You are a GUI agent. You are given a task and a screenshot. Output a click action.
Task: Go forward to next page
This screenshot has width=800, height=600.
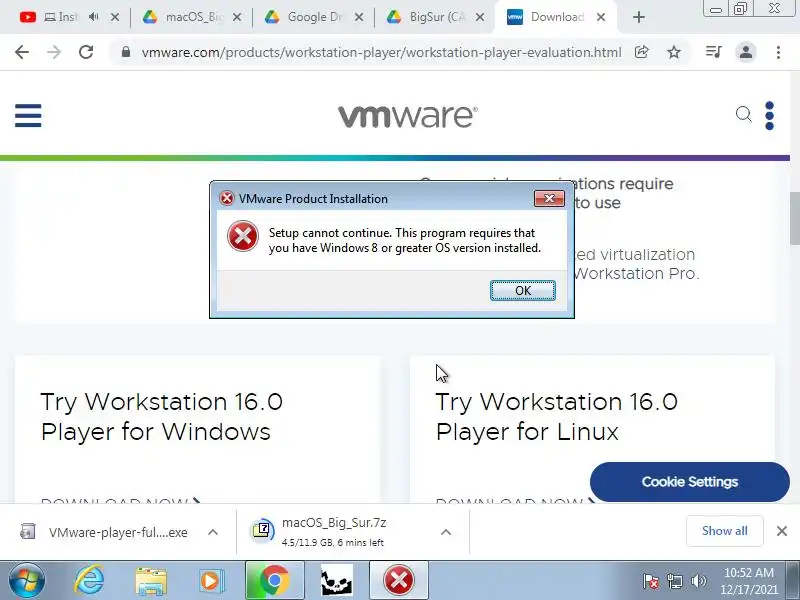(x=54, y=52)
